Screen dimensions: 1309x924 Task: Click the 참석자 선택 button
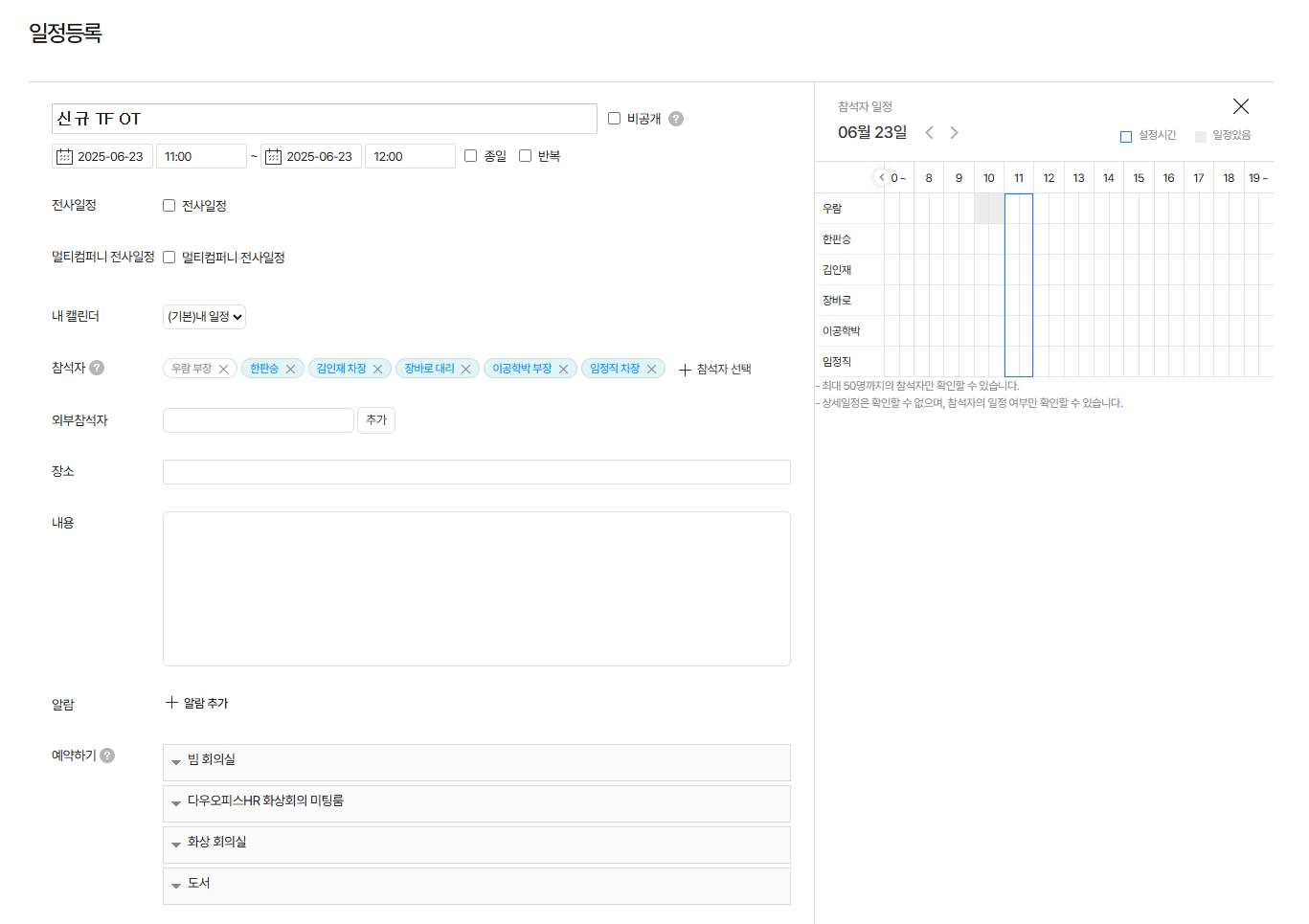pyautogui.click(x=714, y=370)
